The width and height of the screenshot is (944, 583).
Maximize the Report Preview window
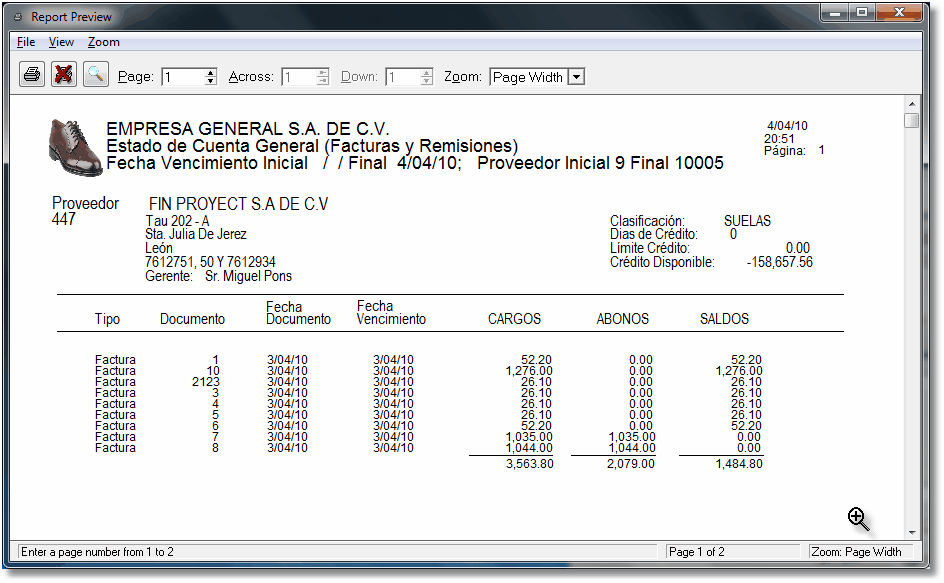tap(861, 12)
